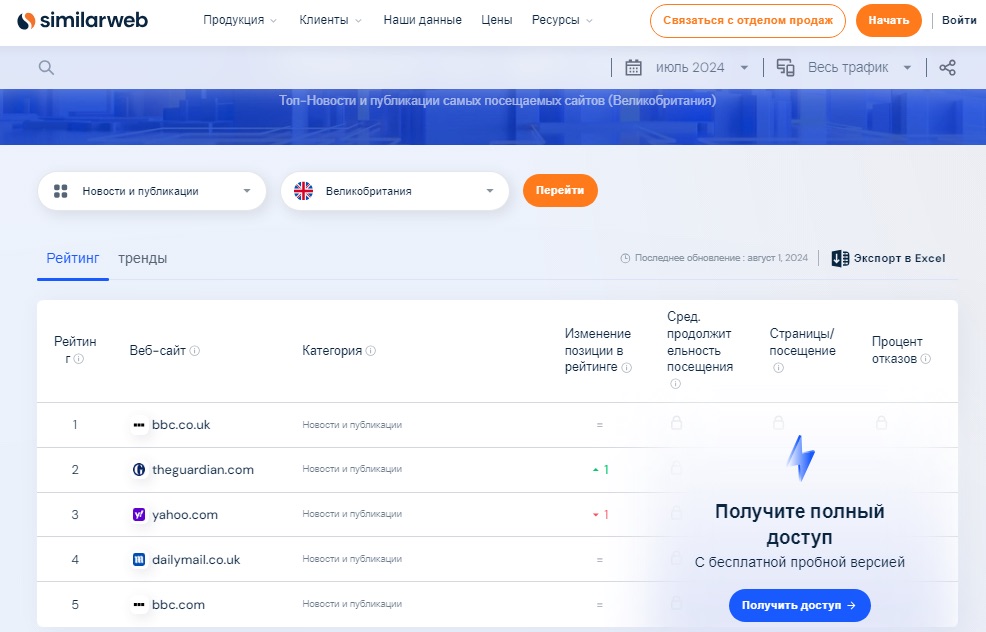Click the bbc.com favicon

[138, 604]
